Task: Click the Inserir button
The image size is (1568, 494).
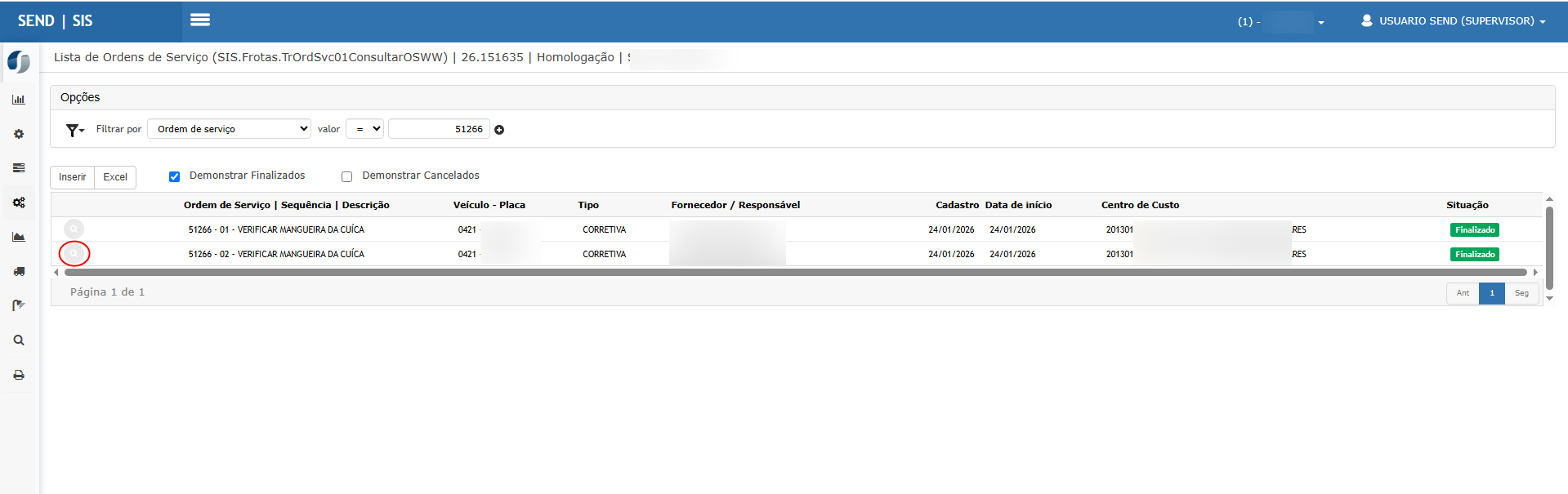Action: pyautogui.click(x=72, y=177)
